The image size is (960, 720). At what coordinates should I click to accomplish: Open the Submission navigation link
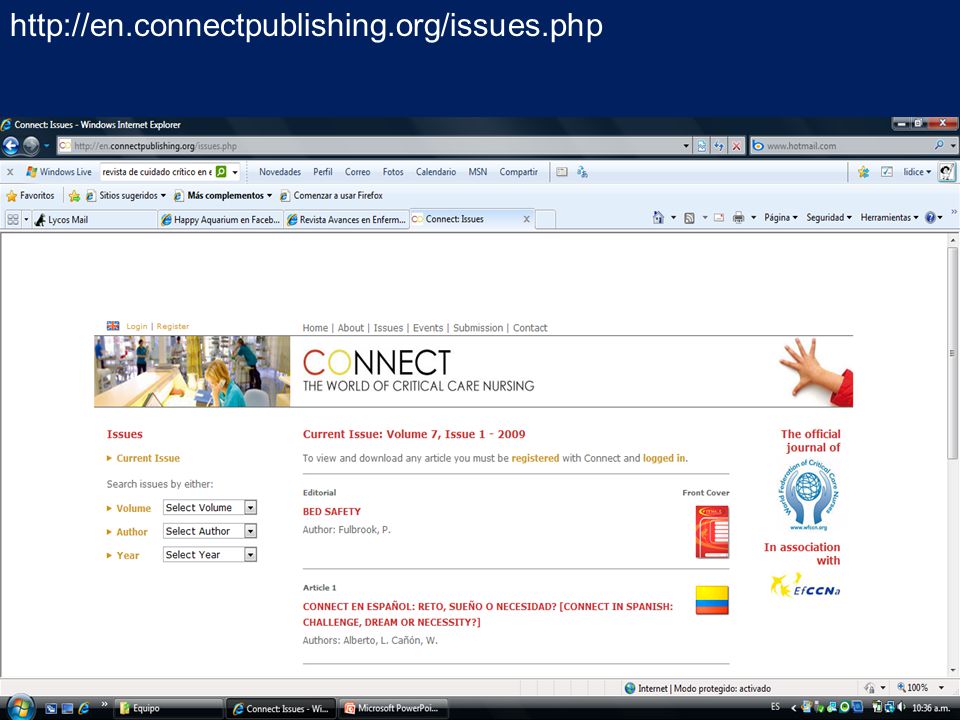pos(478,328)
